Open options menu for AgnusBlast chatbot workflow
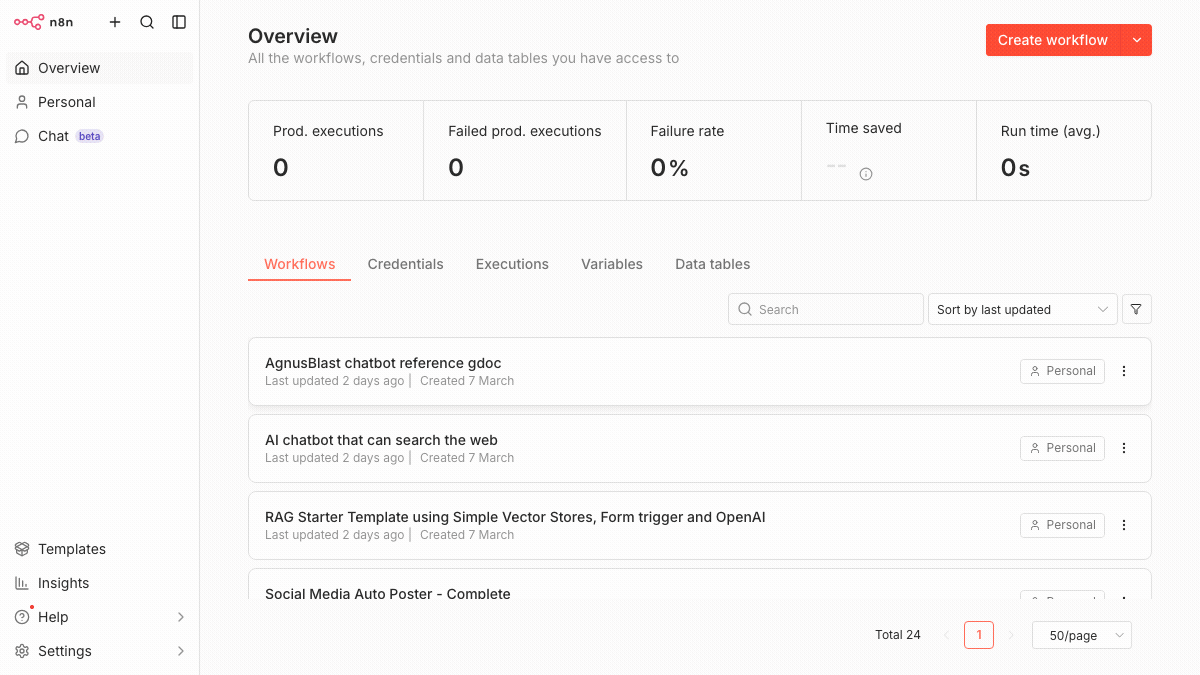 (1123, 371)
